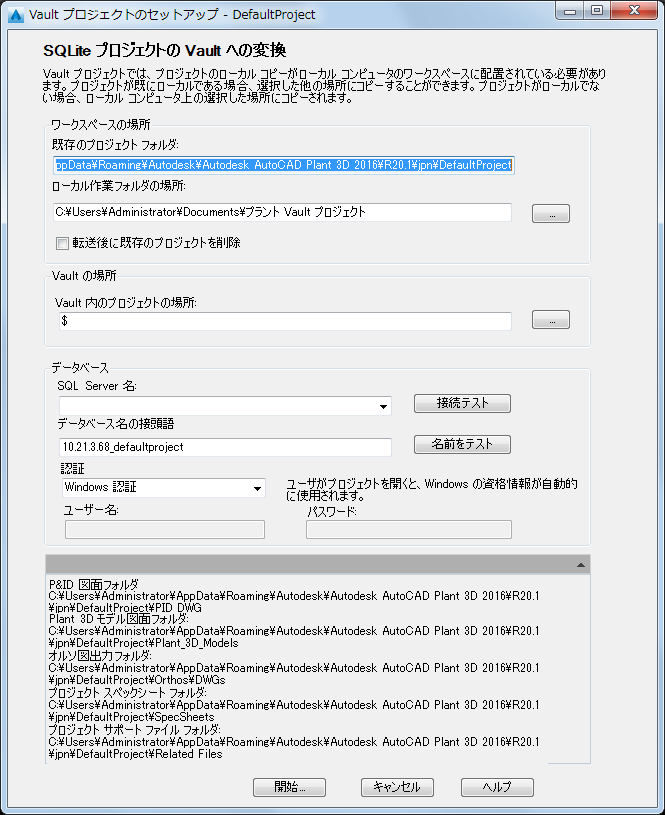Screen dimensions: 665x815
Task: Click the ヘルプ help button
Action: pos(497,787)
